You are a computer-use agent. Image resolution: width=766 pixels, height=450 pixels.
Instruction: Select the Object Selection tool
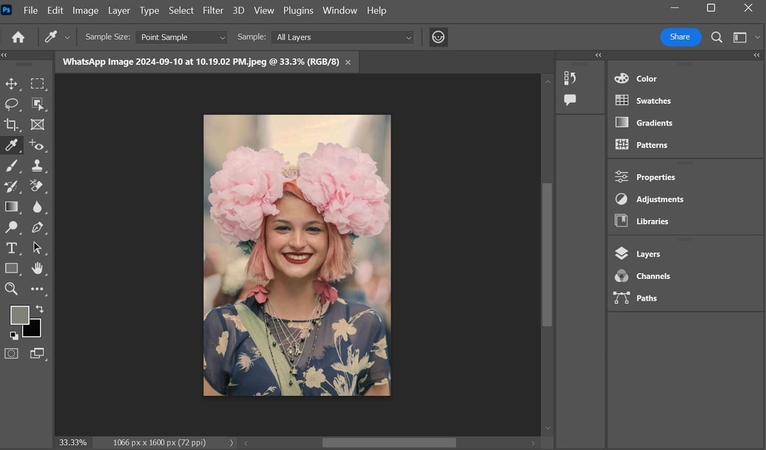point(37,104)
